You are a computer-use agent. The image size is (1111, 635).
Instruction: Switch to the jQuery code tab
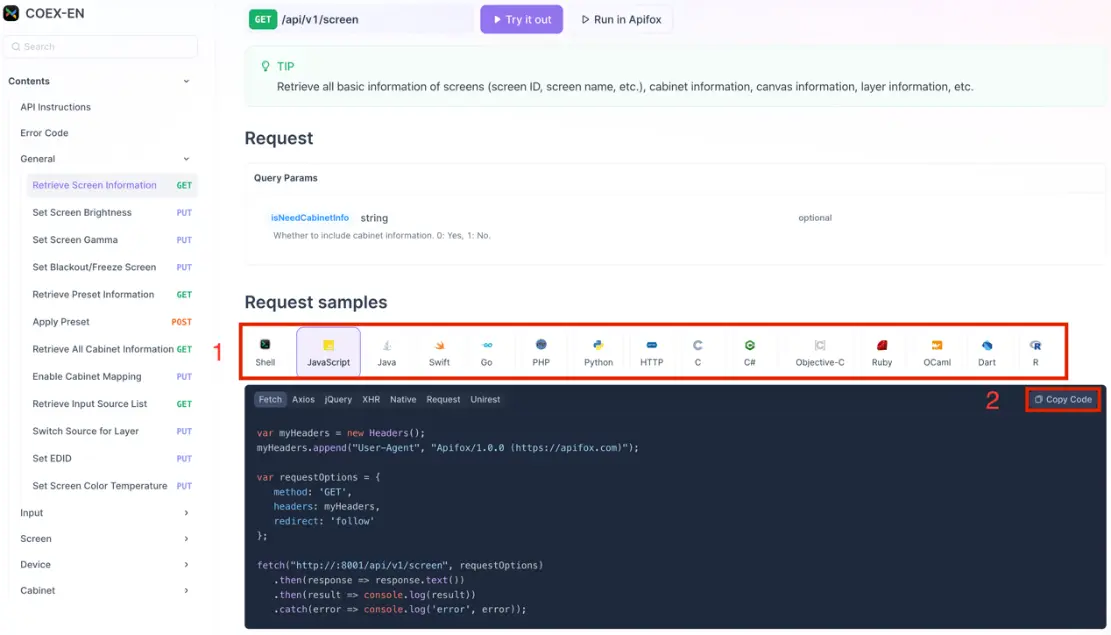point(338,399)
